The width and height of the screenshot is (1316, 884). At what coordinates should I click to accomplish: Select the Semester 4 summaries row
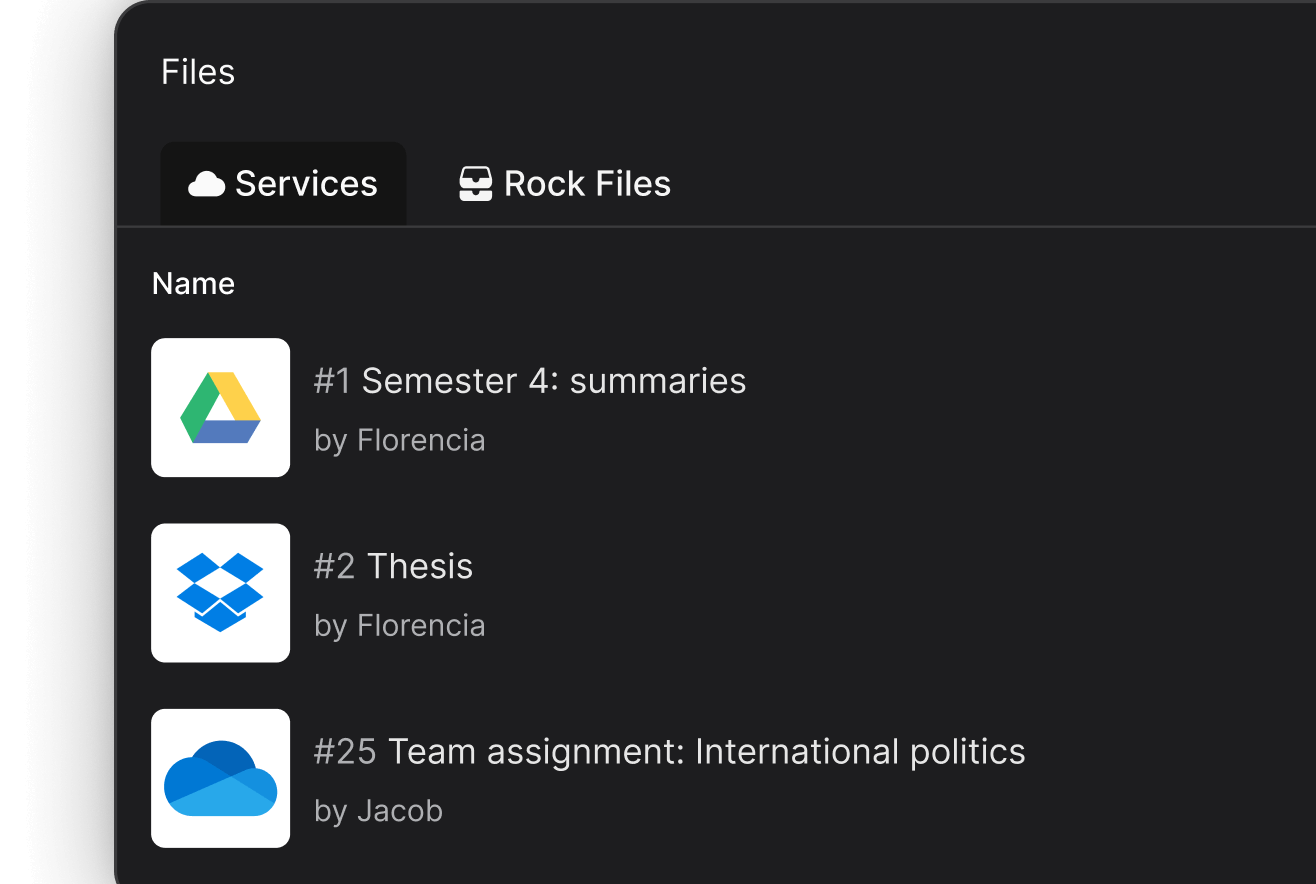[x=600, y=407]
